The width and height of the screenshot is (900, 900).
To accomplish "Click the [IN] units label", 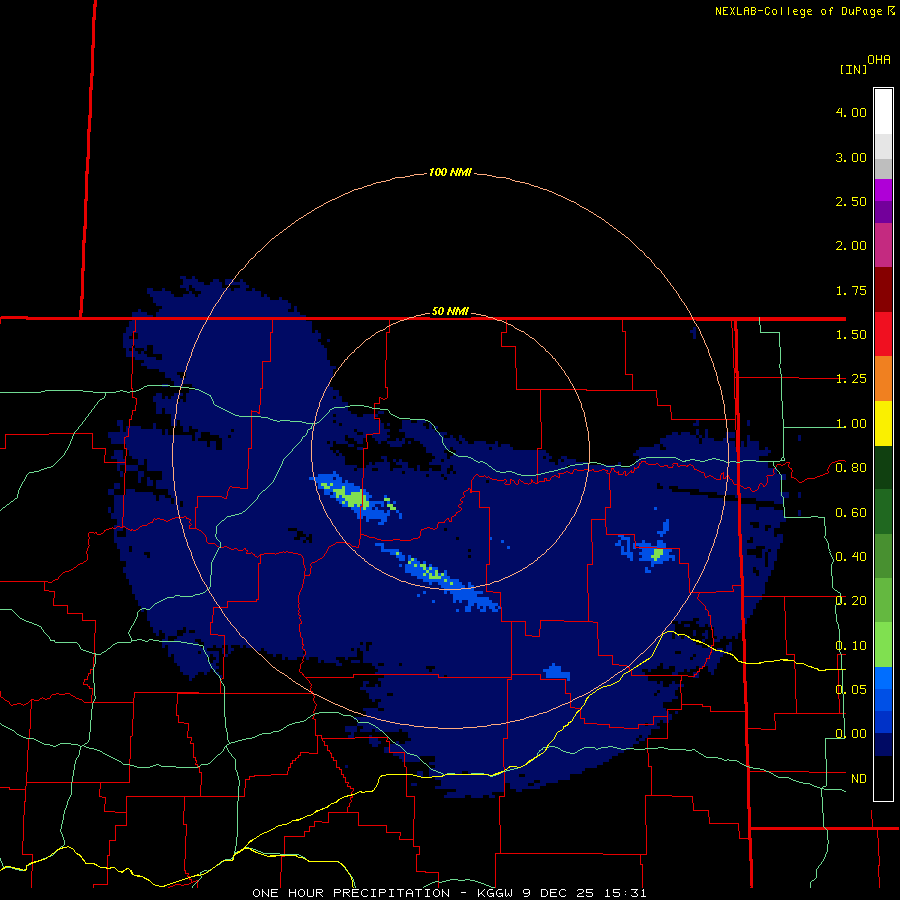I will click(853, 69).
